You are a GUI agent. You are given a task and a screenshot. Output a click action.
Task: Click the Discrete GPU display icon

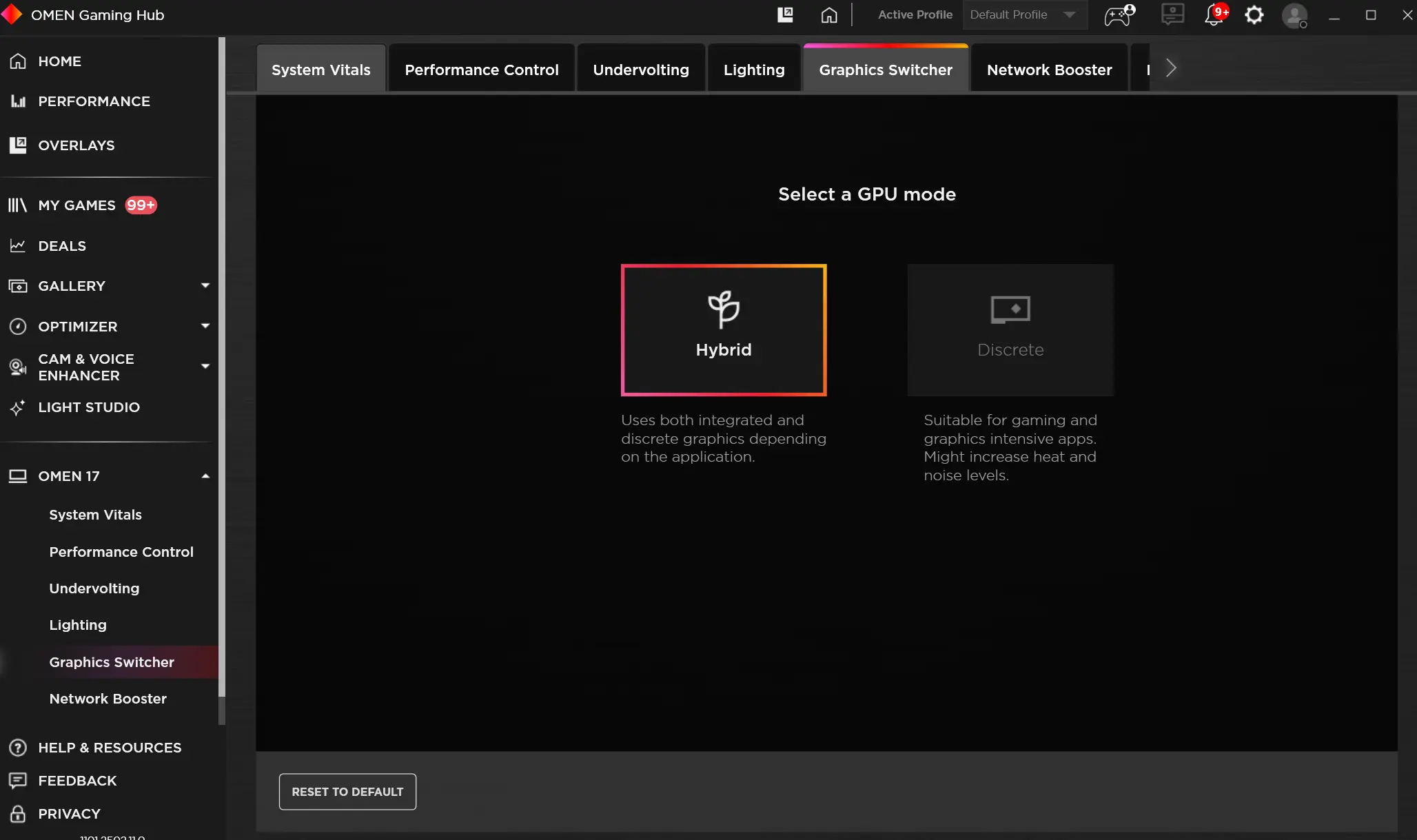tap(1010, 309)
